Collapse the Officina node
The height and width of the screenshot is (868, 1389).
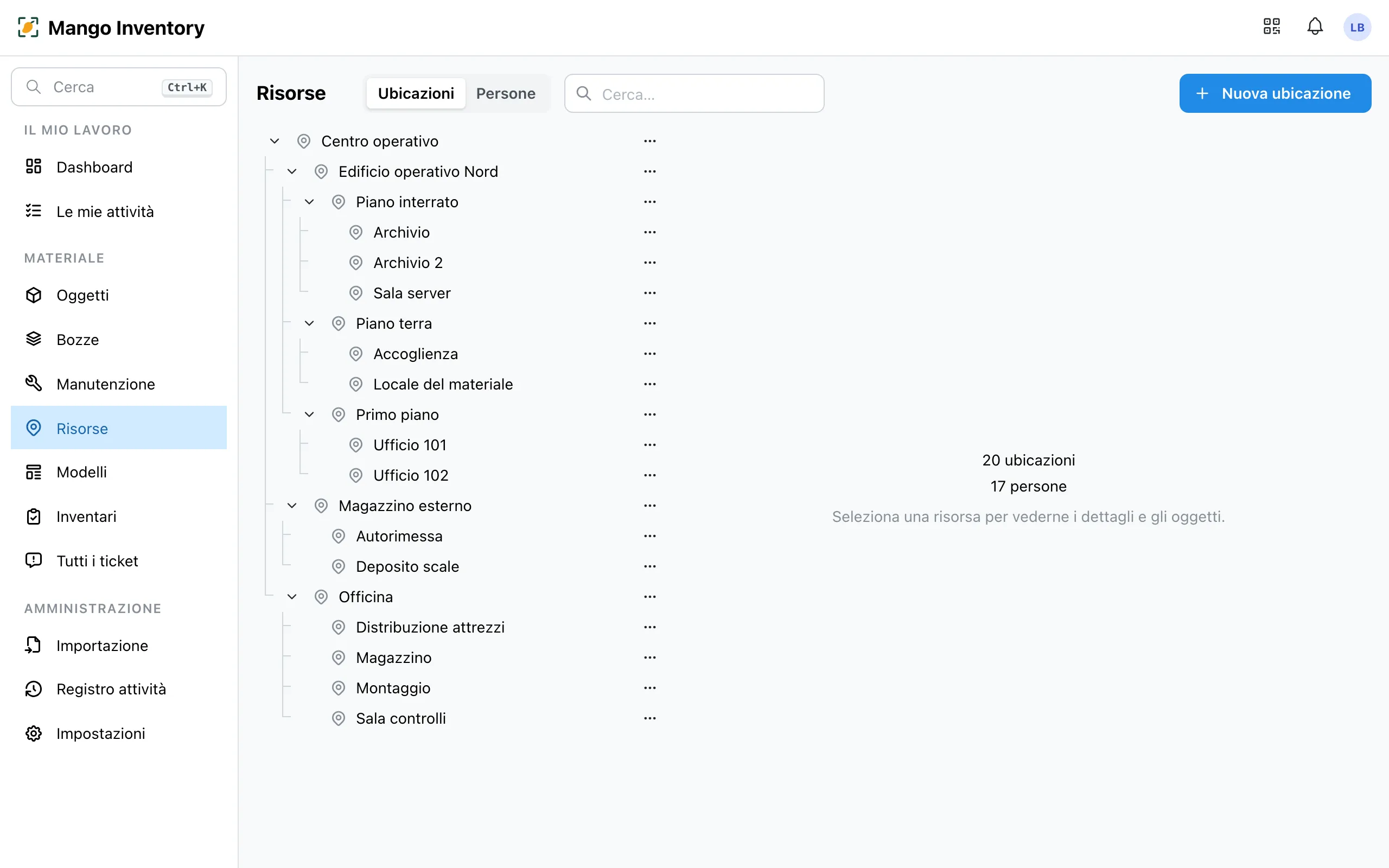[291, 597]
